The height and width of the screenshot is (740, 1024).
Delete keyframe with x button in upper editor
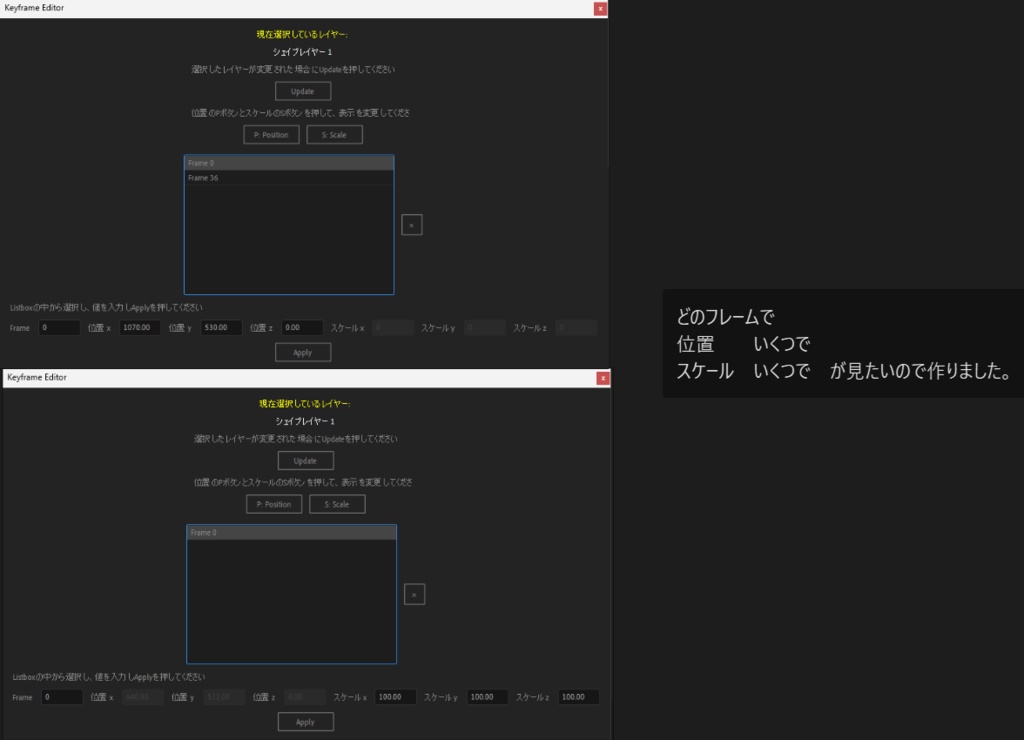[x=411, y=225]
